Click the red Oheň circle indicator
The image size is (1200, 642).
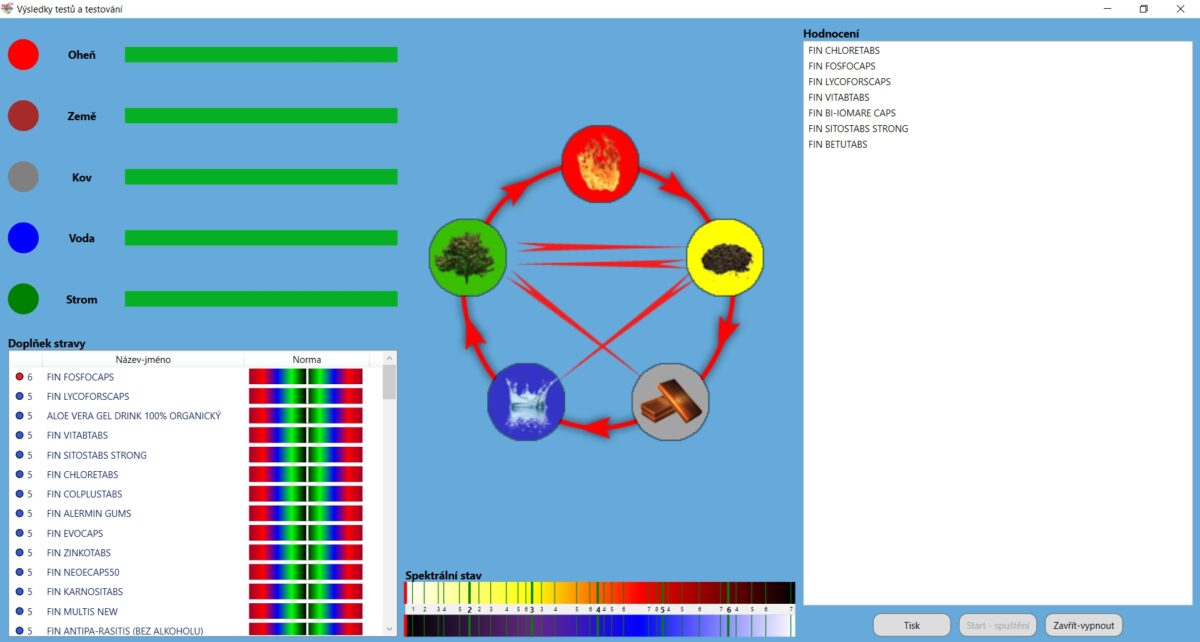click(23, 54)
